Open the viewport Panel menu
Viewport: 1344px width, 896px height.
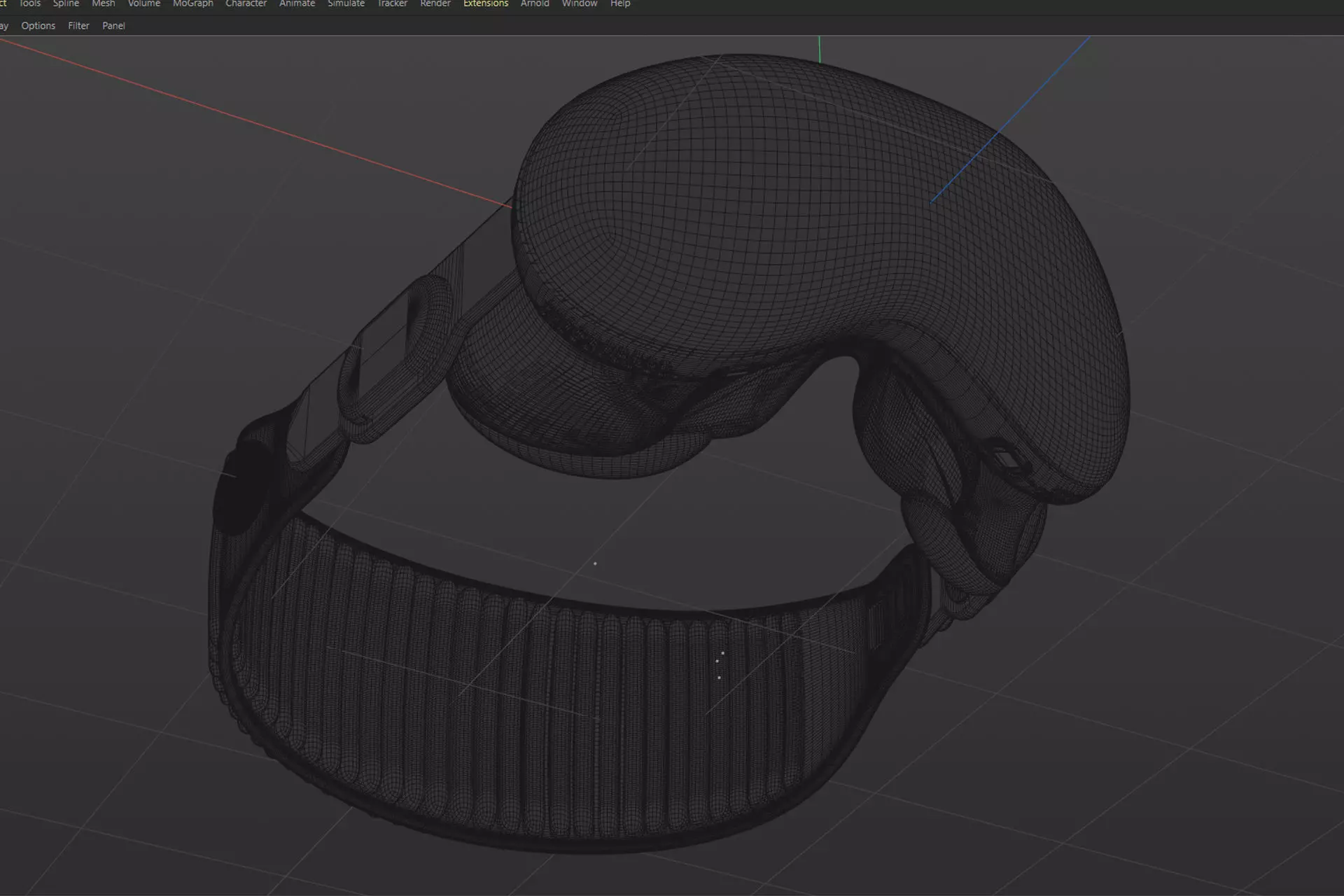pos(113,26)
